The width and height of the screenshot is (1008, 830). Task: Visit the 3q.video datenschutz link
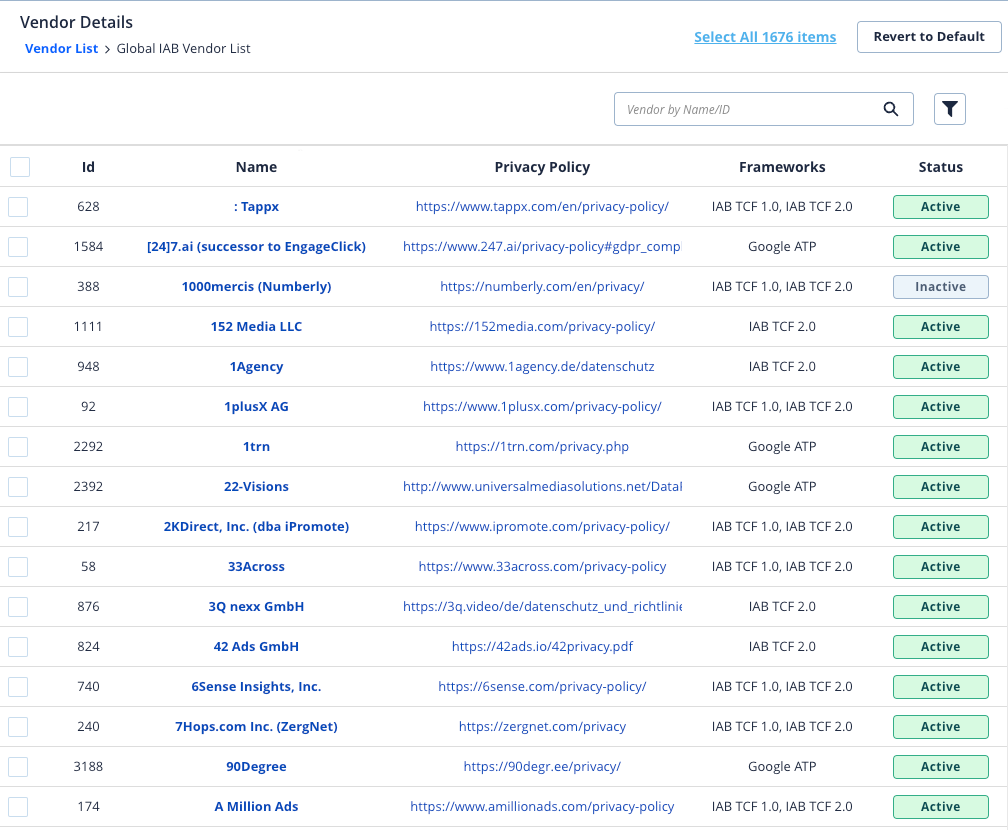point(542,607)
